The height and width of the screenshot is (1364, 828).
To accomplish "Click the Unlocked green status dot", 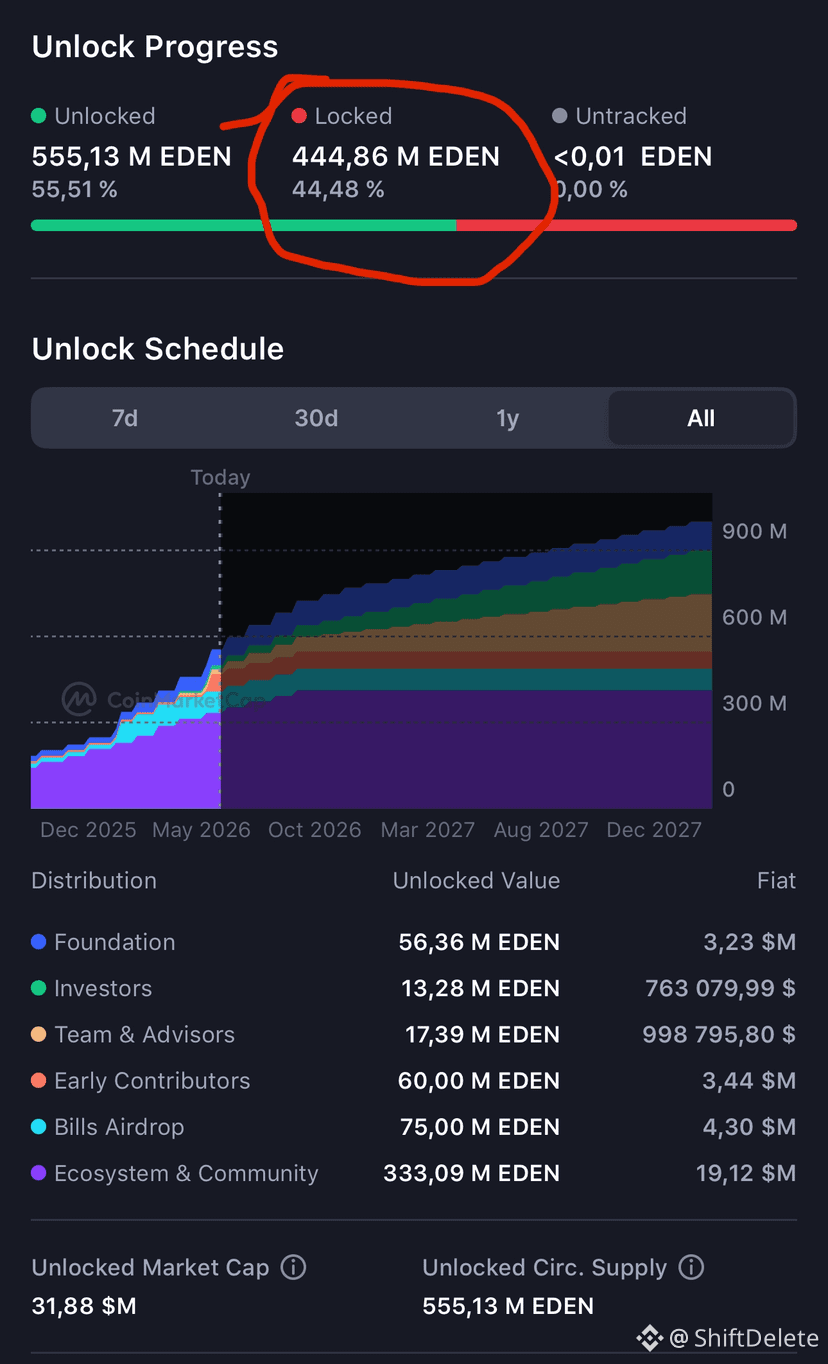I will 39,116.
